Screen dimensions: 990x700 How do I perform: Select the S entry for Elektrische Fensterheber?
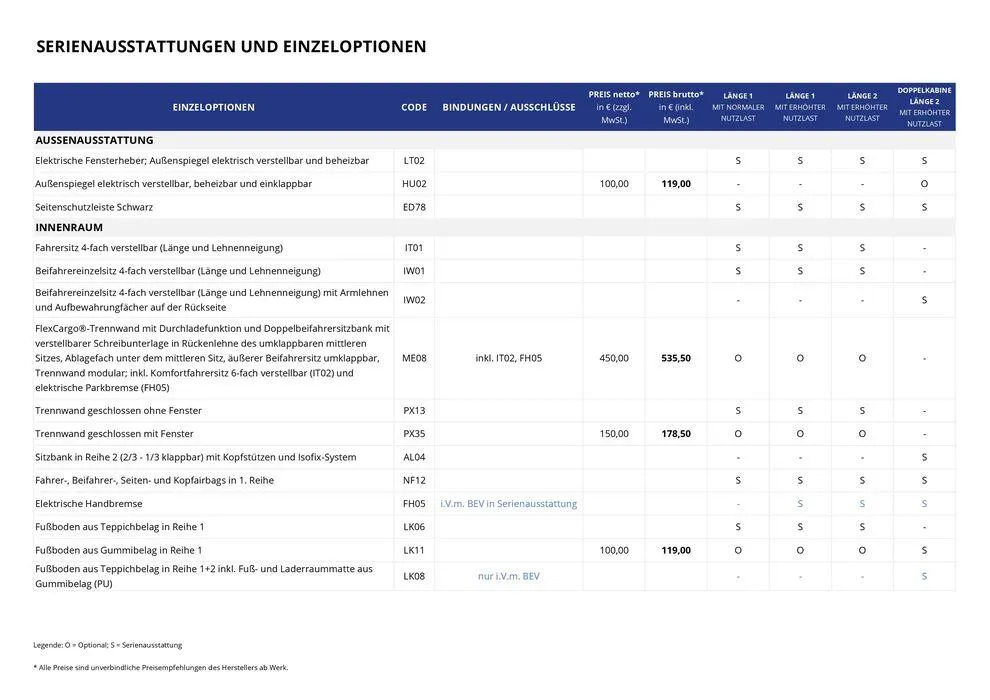click(738, 158)
